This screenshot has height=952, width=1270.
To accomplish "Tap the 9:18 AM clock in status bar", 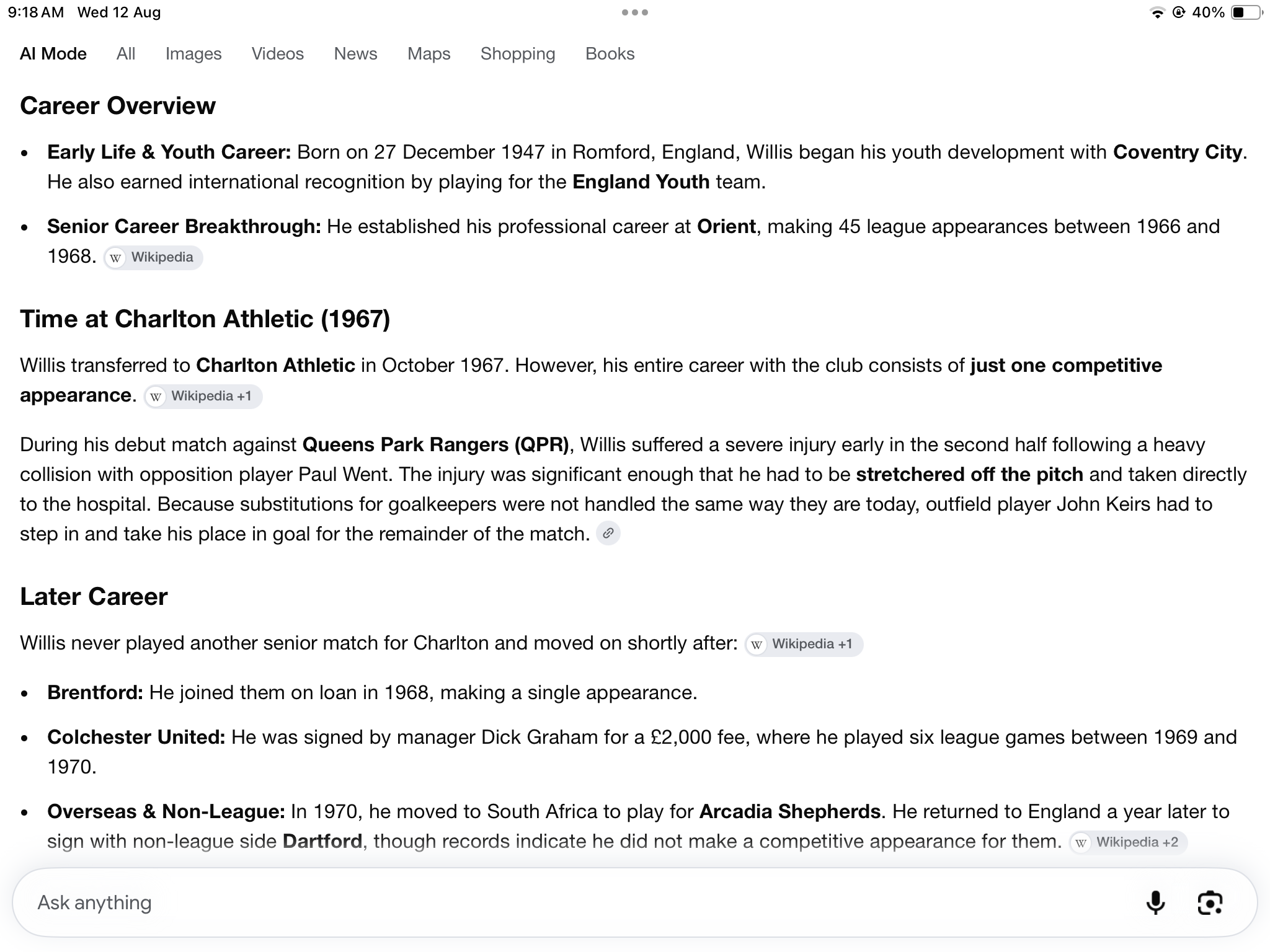I will point(36,12).
